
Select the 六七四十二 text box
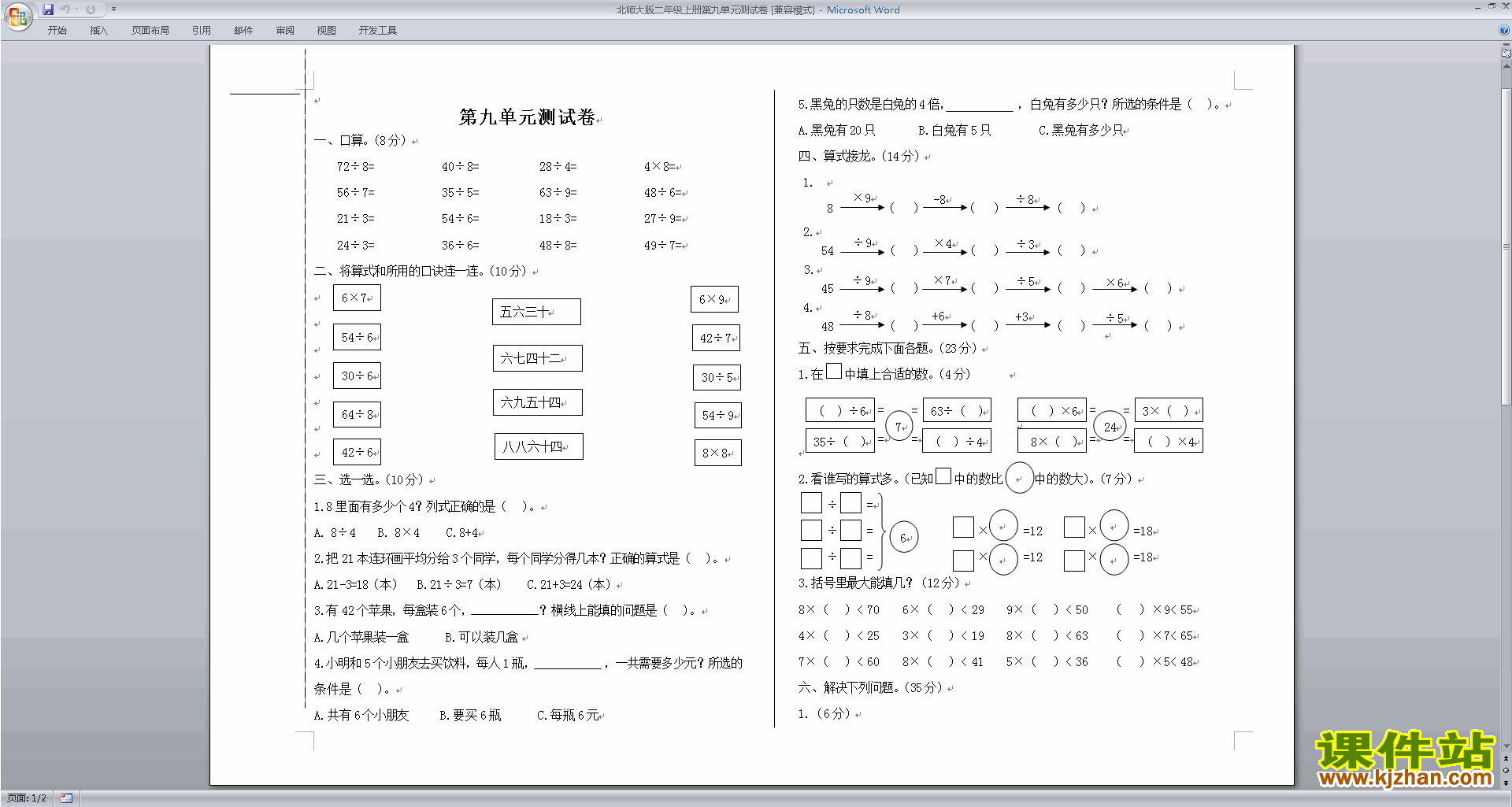click(x=537, y=358)
